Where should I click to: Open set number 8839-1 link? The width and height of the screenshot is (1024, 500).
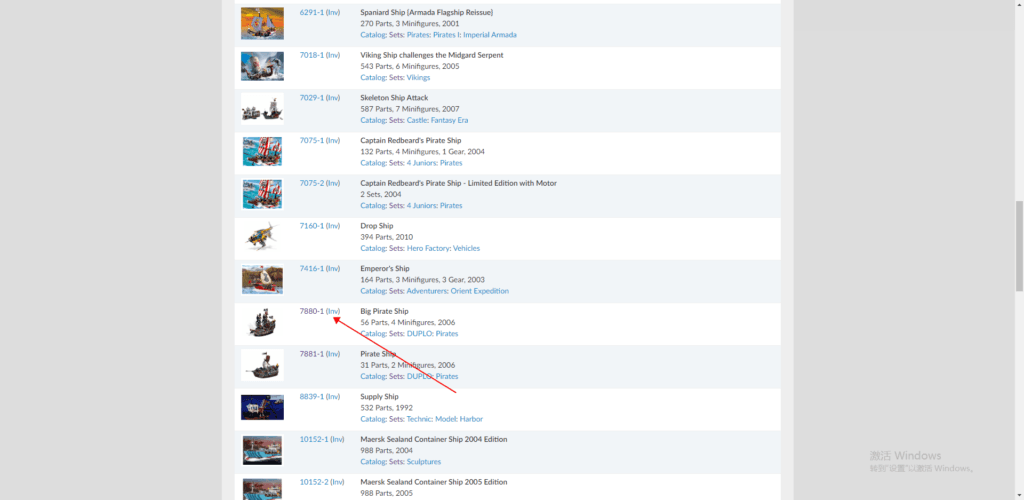click(x=312, y=397)
